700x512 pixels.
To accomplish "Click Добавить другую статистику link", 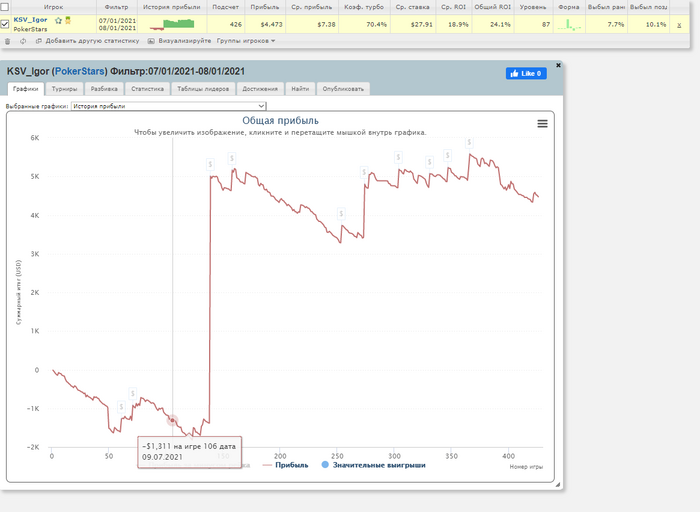I will pyautogui.click(x=92, y=41).
